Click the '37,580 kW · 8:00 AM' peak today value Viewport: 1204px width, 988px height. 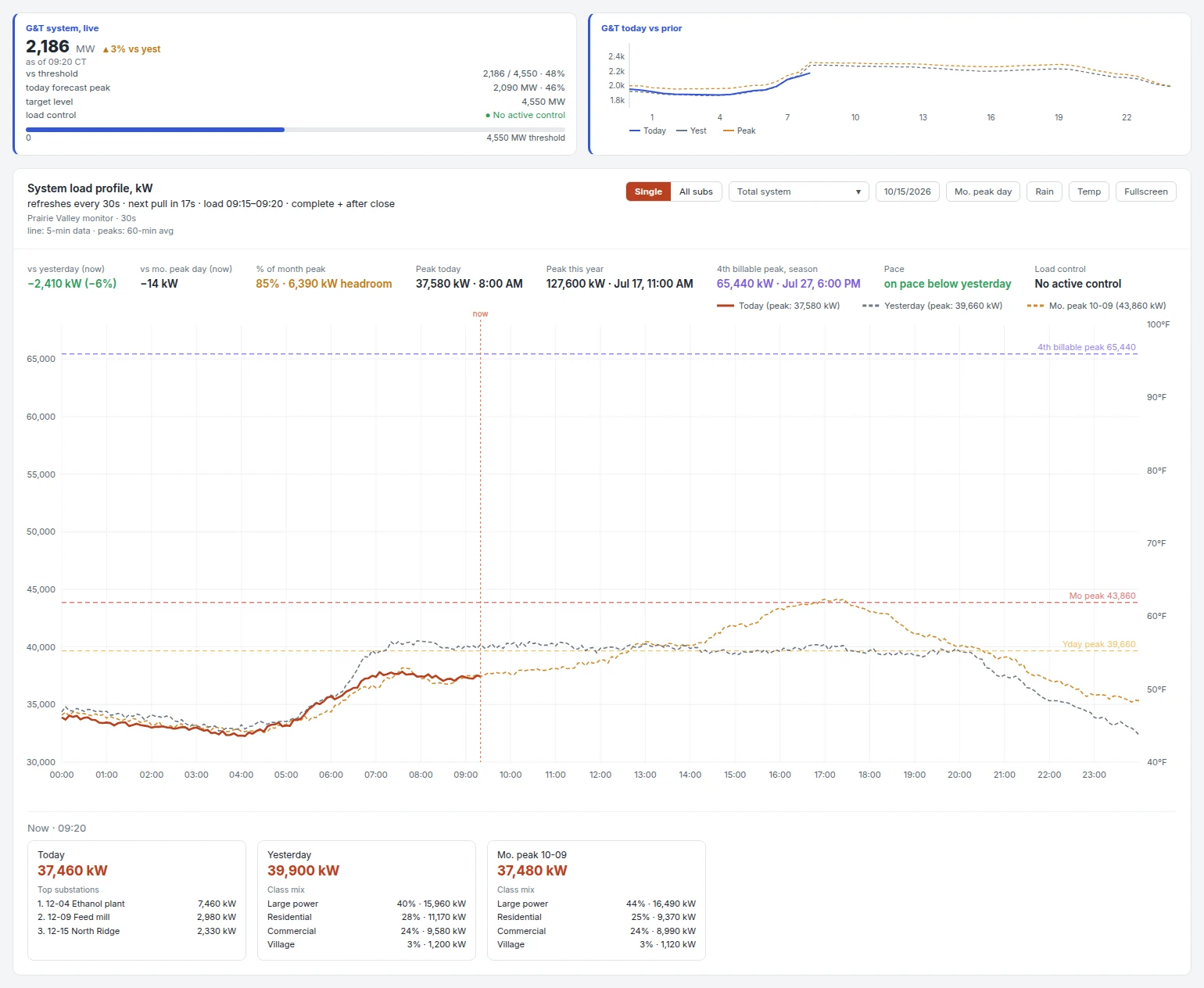point(469,284)
